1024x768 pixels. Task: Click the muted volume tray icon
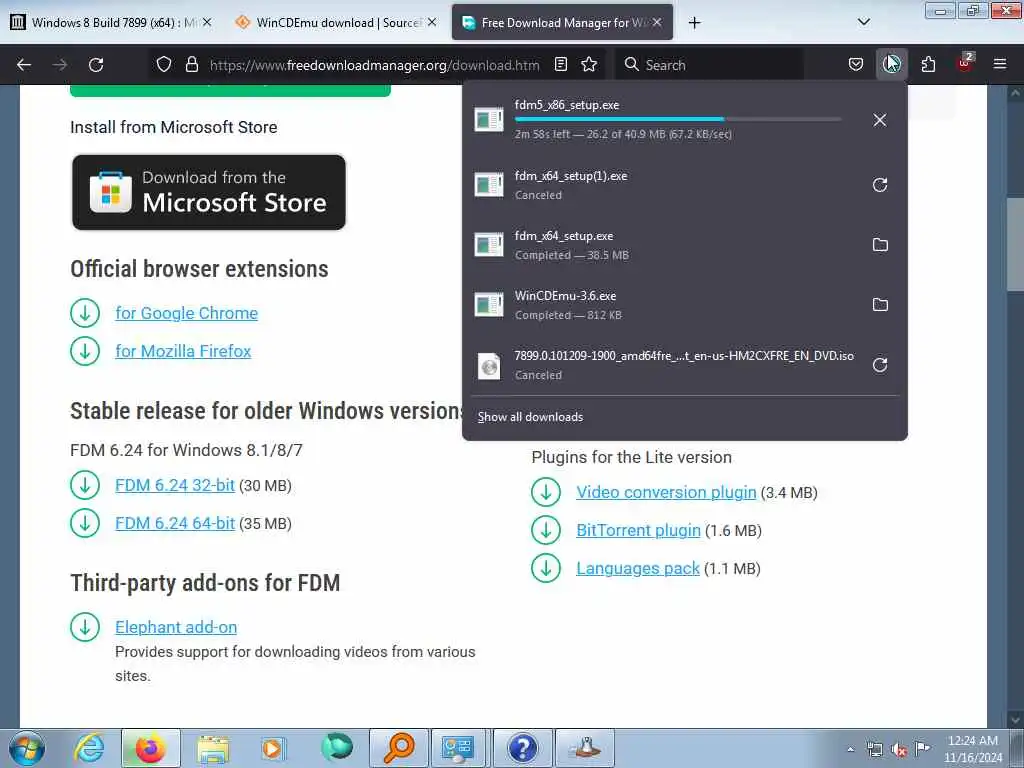[x=899, y=750]
